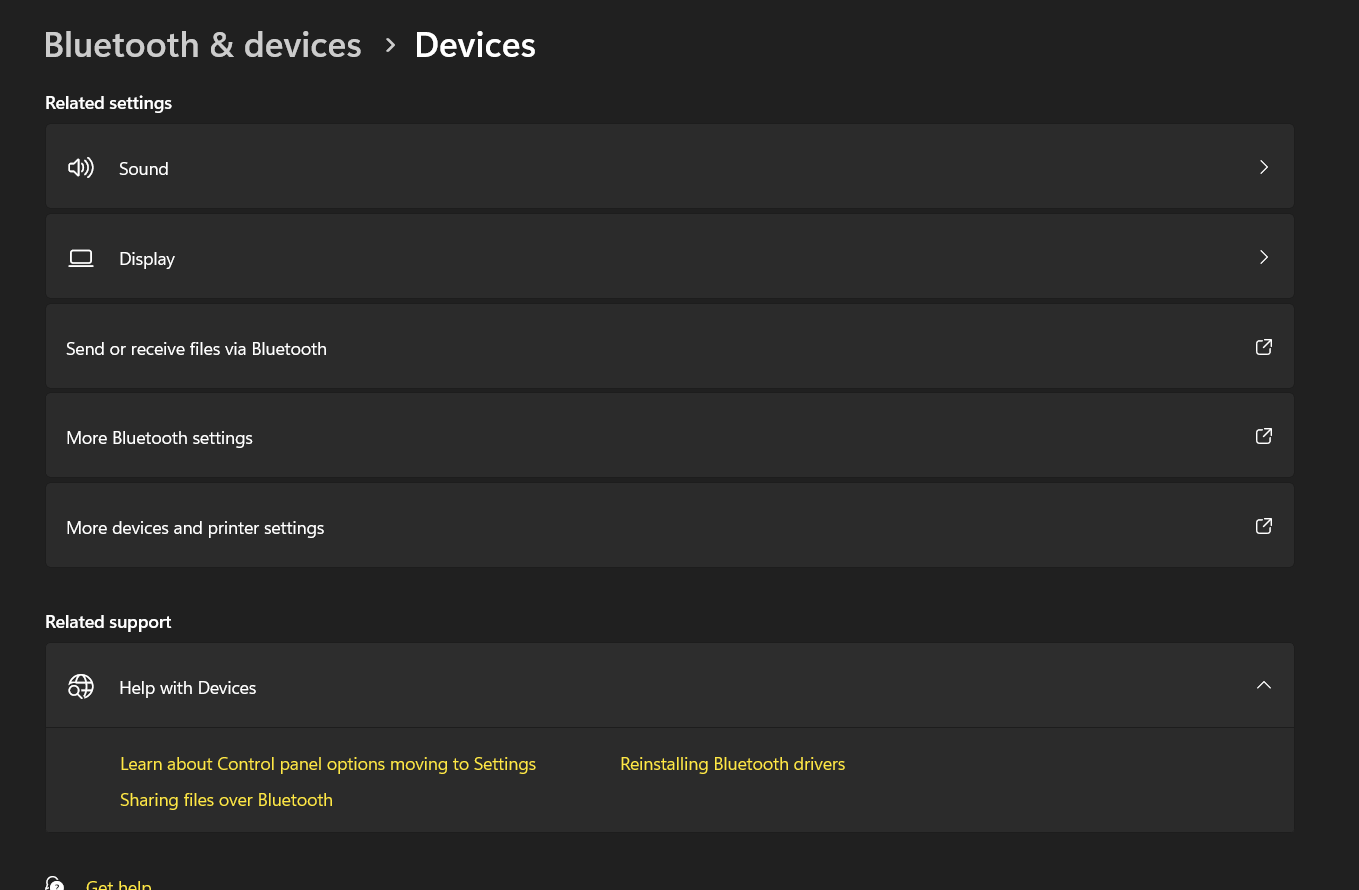1359x890 pixels.
Task: Open the Reinstalling Bluetooth drivers article
Action: pos(732,763)
